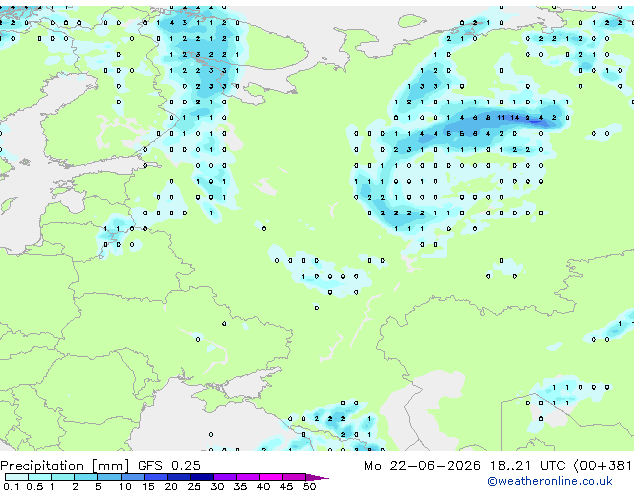Click the purple arrow tip past 50
Image resolution: width=634 pixels, height=490 pixels.
(x=317, y=477)
